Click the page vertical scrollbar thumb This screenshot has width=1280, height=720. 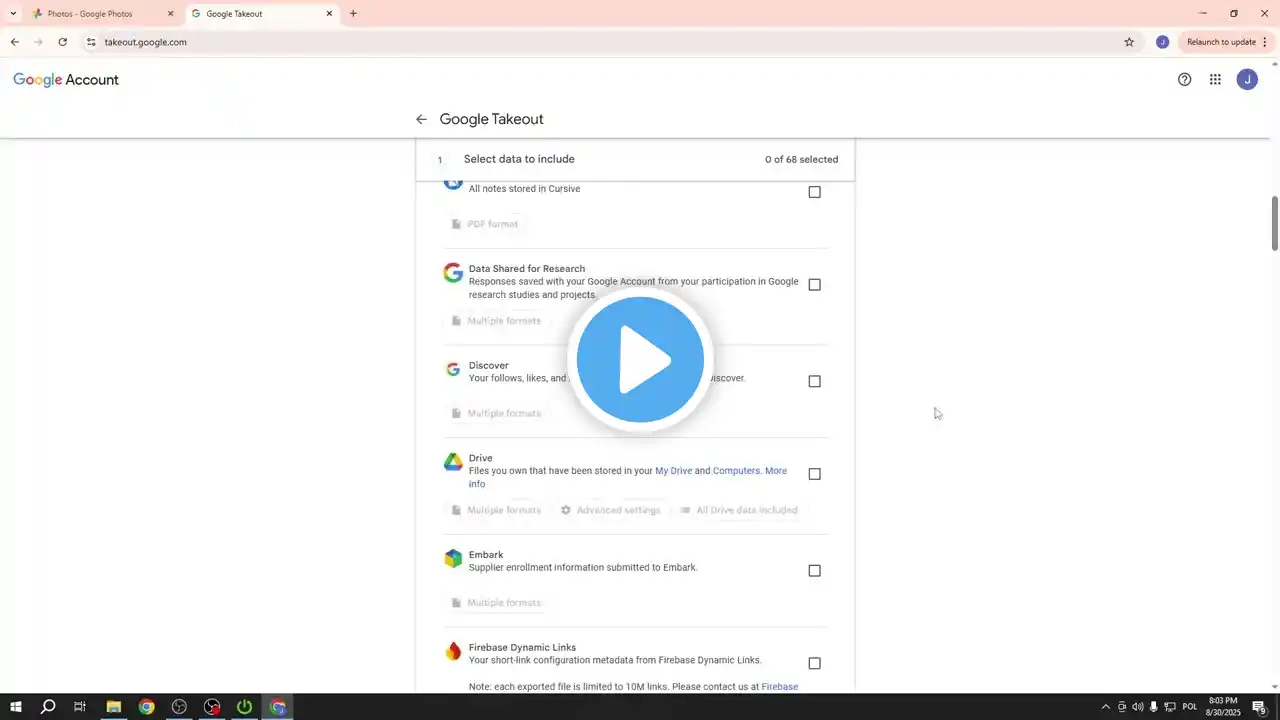tap(1275, 224)
